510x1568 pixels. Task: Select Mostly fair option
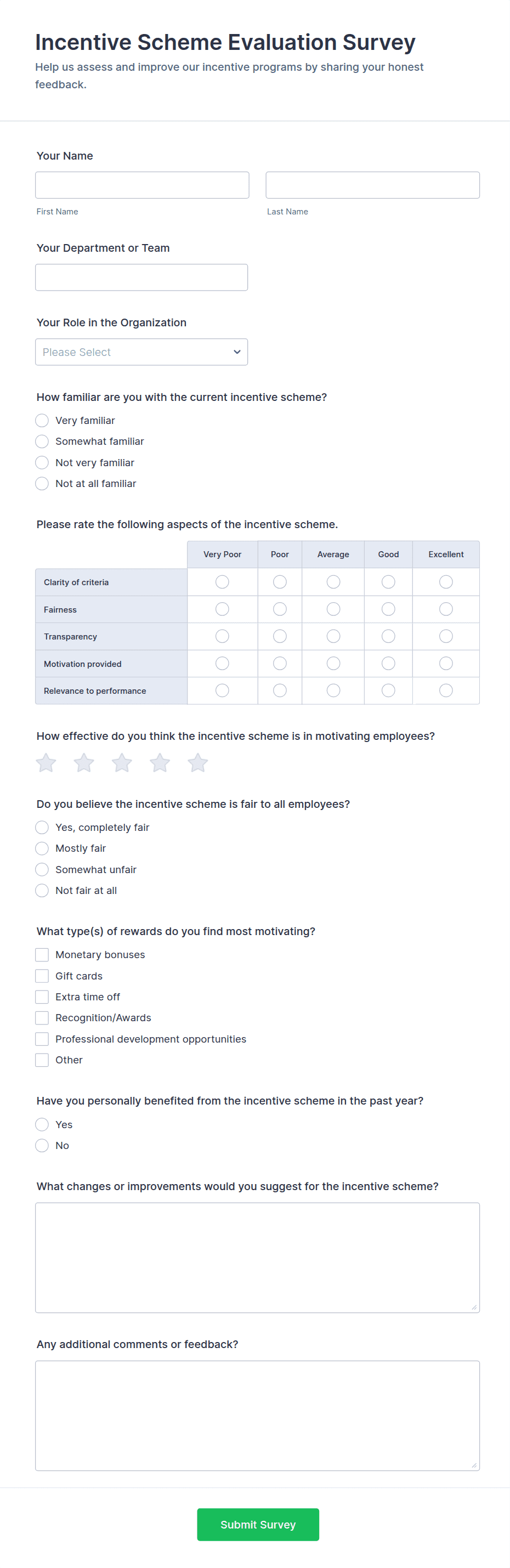[42, 848]
